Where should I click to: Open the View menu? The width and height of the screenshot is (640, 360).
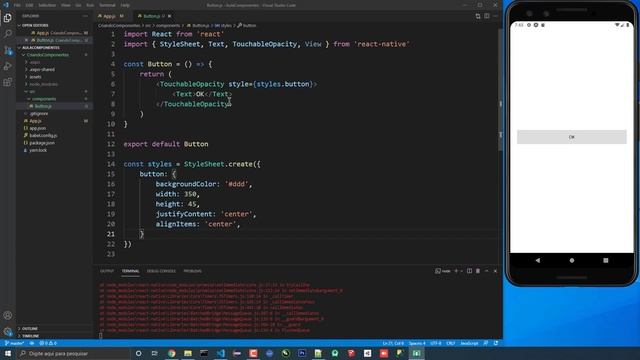coord(65,5)
